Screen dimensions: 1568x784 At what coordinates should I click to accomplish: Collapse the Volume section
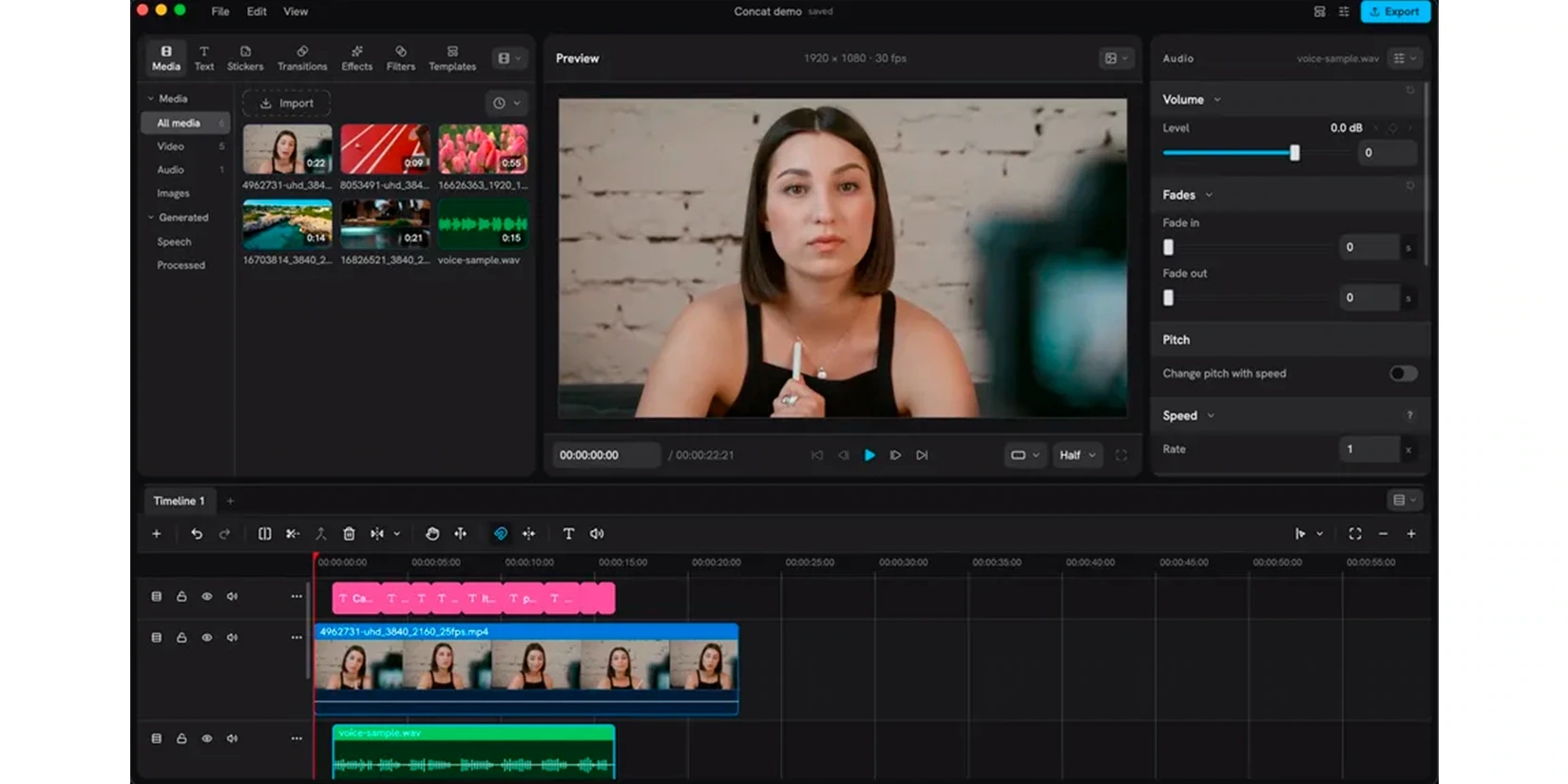(1217, 100)
